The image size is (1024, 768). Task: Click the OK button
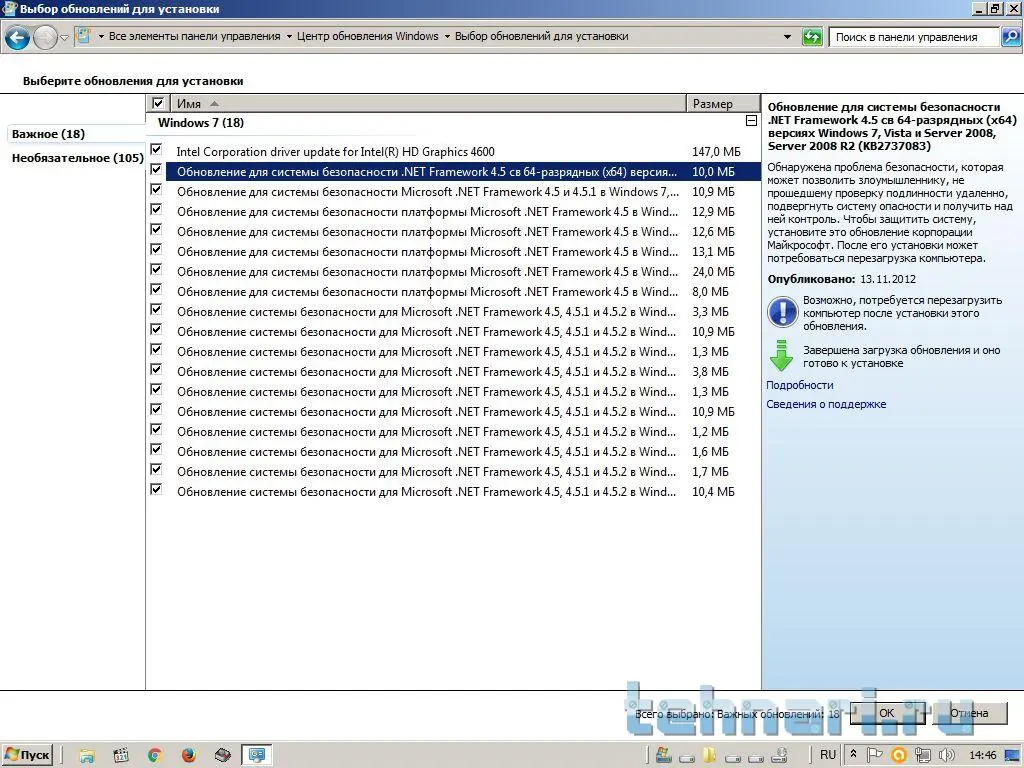coord(887,713)
